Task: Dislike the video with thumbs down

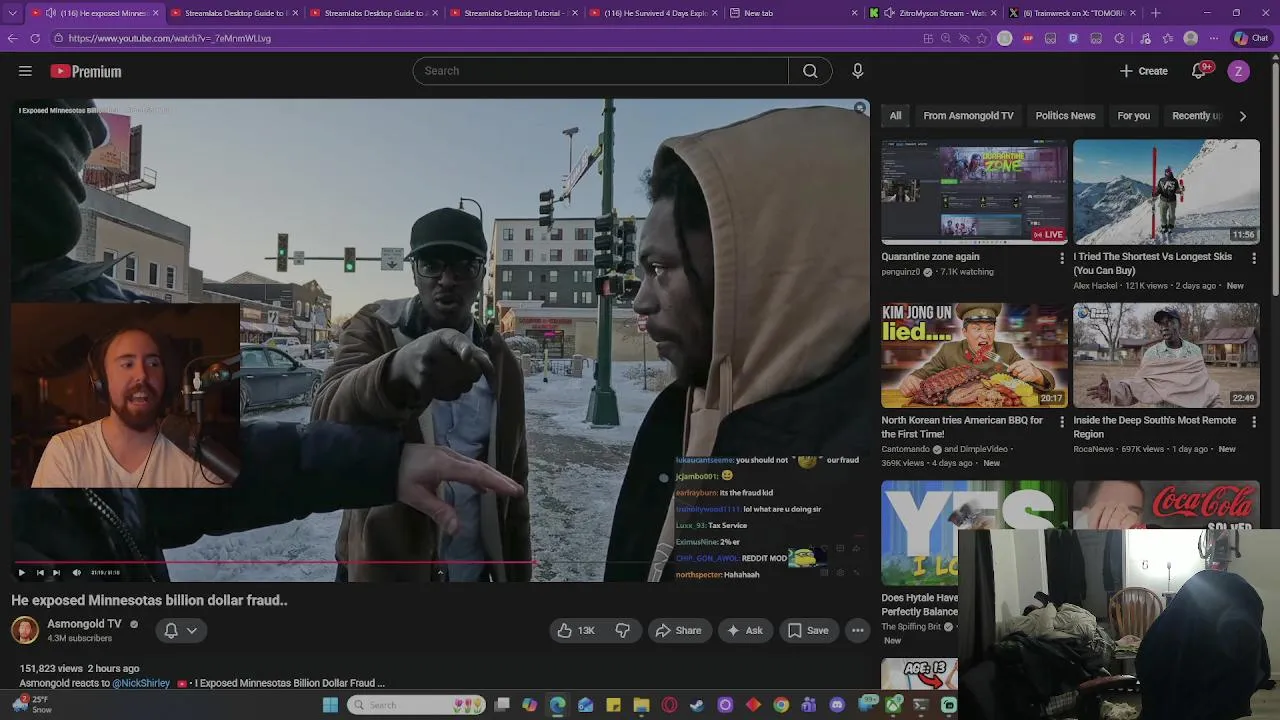Action: tap(623, 630)
